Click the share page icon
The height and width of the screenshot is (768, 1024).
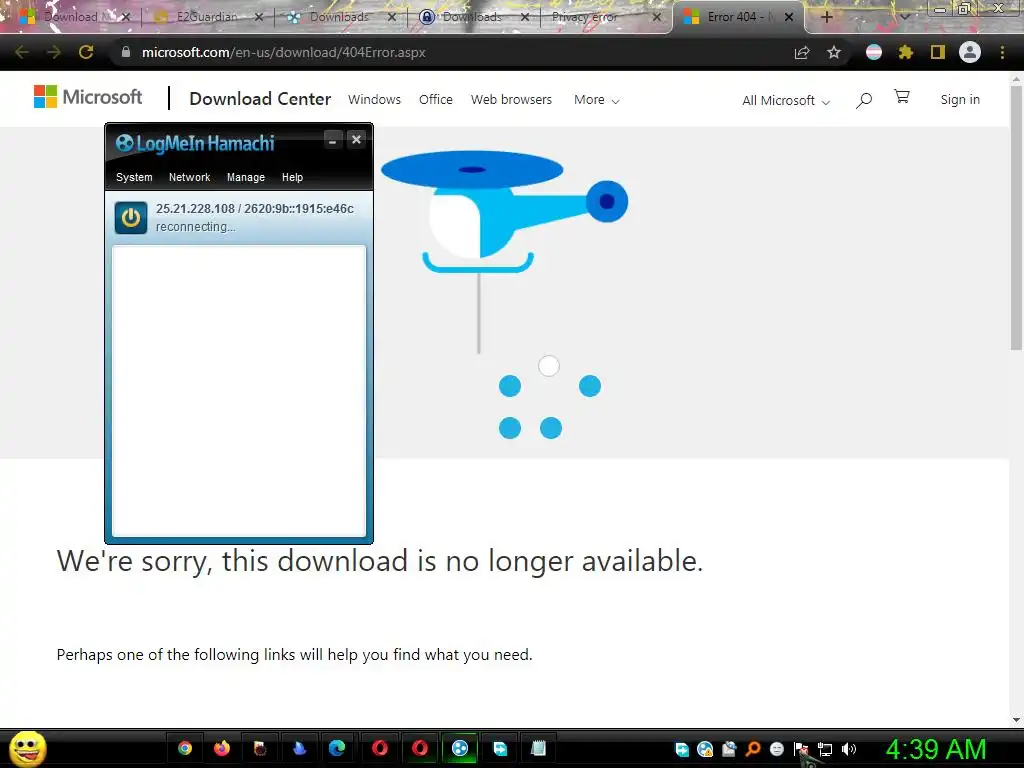point(802,52)
